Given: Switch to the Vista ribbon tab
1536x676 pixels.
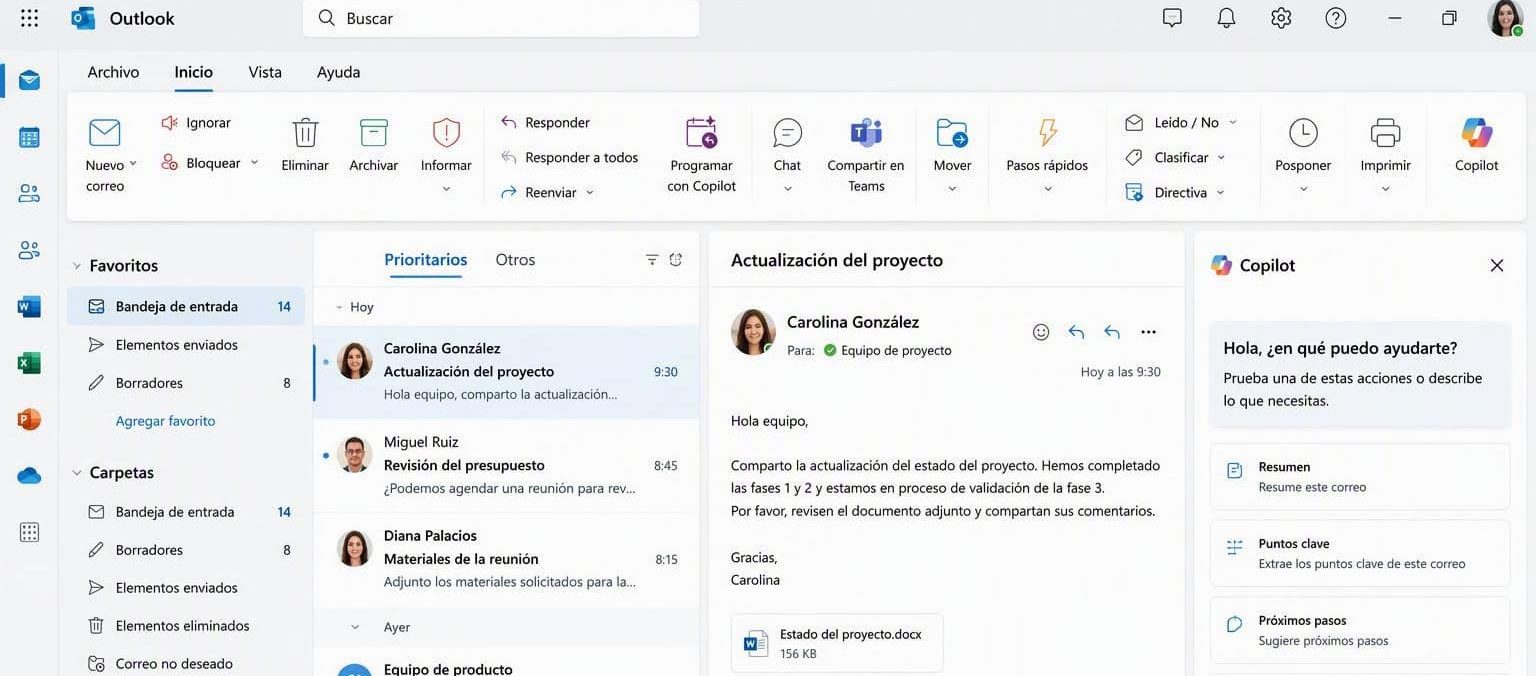Looking at the screenshot, I should (265, 72).
